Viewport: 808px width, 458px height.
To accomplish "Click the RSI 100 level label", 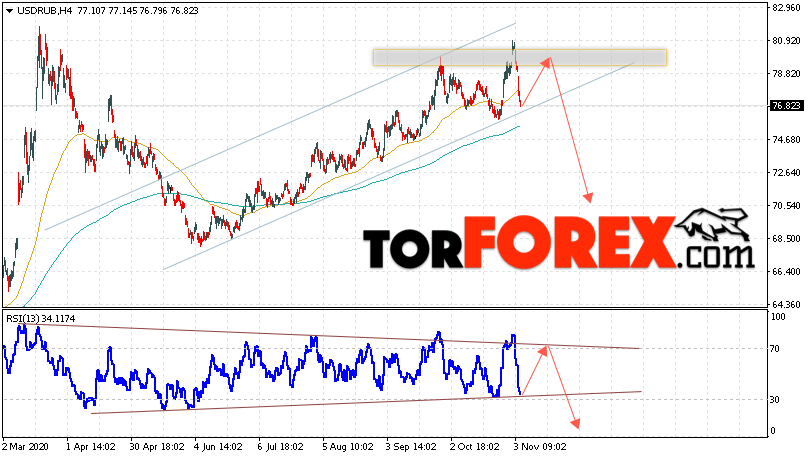I will pos(777,317).
